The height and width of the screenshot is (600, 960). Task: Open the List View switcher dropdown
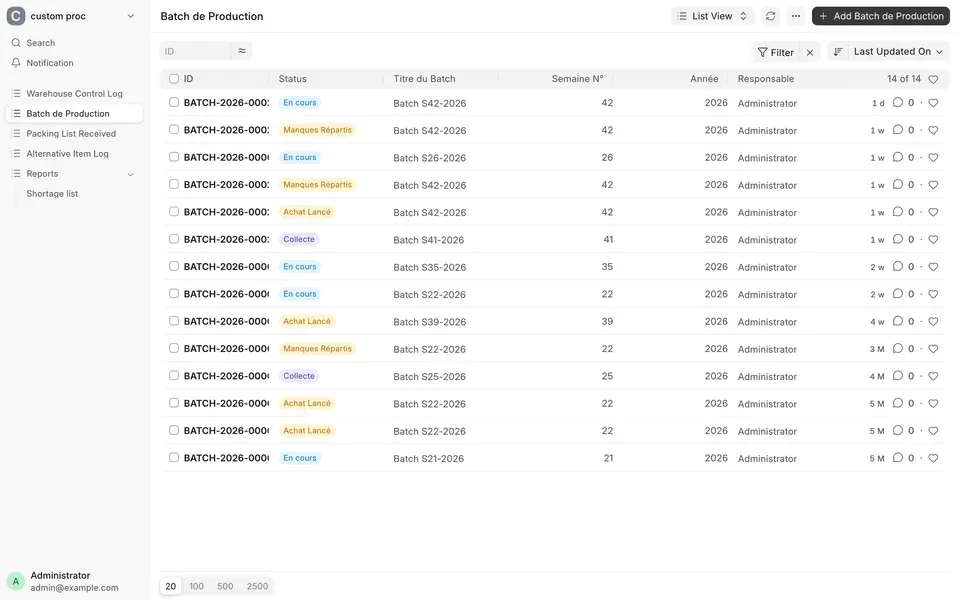pyautogui.click(x=712, y=16)
